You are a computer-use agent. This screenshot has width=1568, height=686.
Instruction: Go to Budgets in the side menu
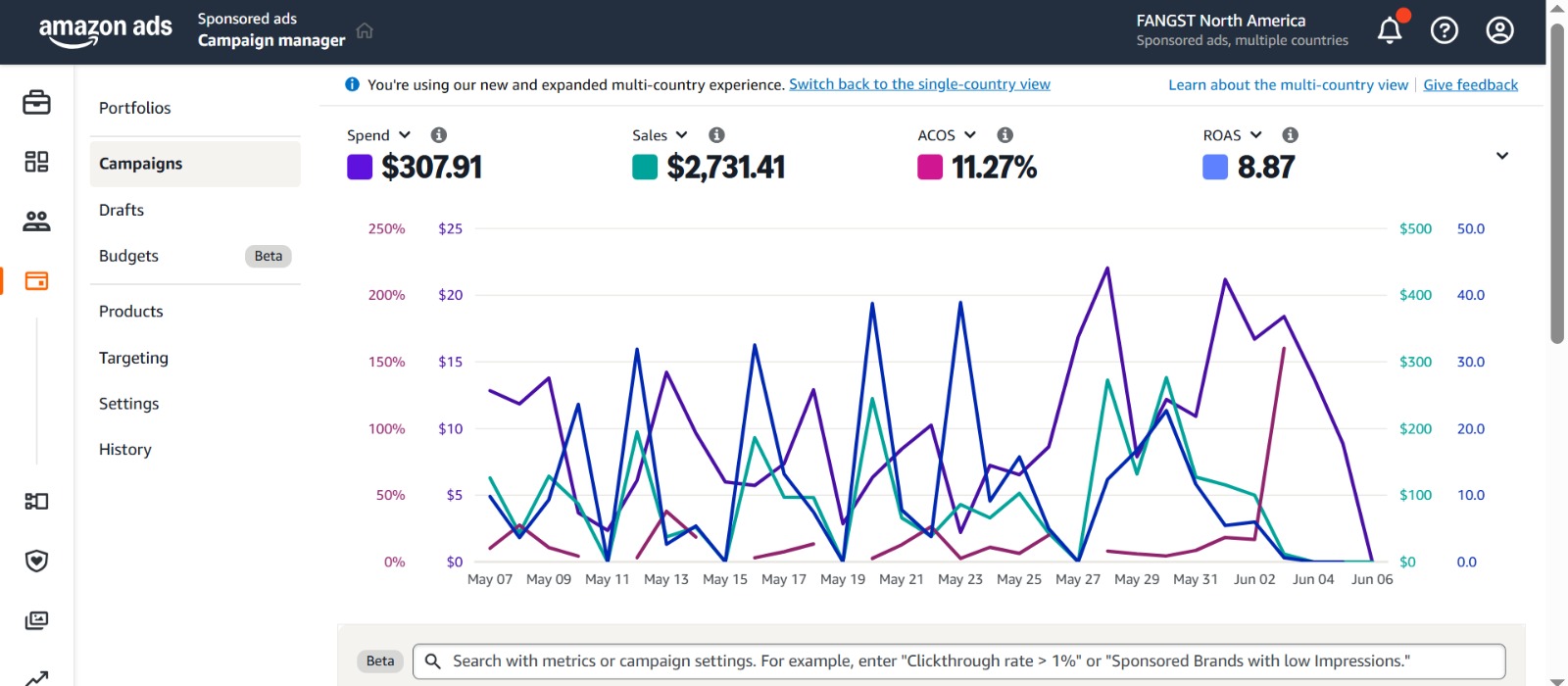(x=128, y=256)
